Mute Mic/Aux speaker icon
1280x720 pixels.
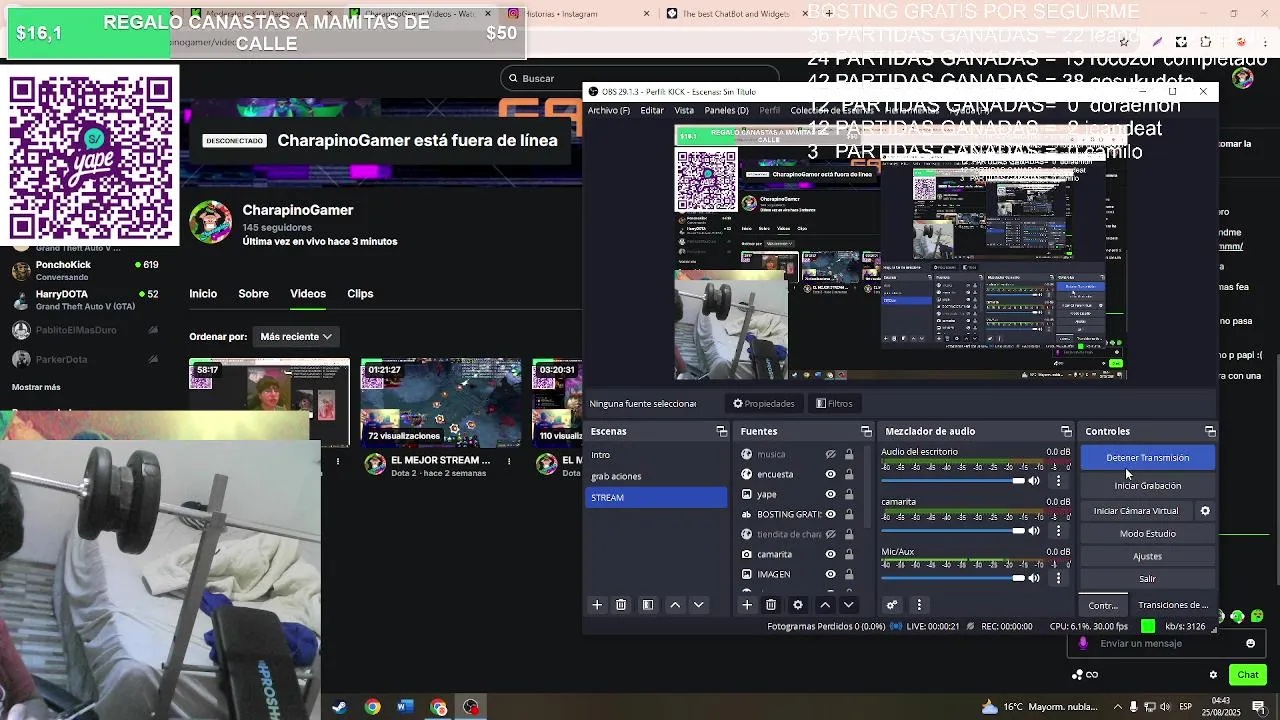1035,578
